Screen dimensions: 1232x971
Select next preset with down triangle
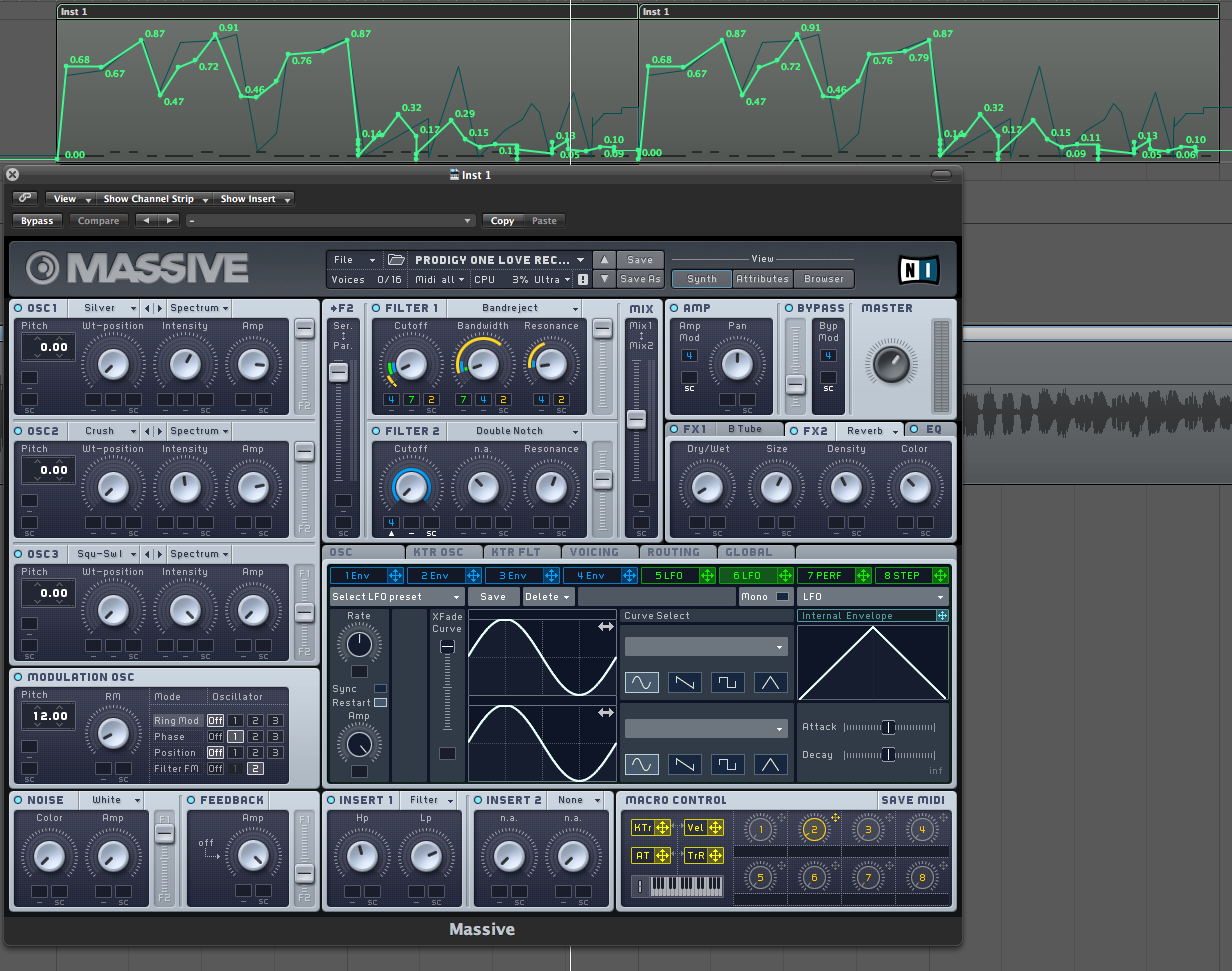[x=604, y=279]
